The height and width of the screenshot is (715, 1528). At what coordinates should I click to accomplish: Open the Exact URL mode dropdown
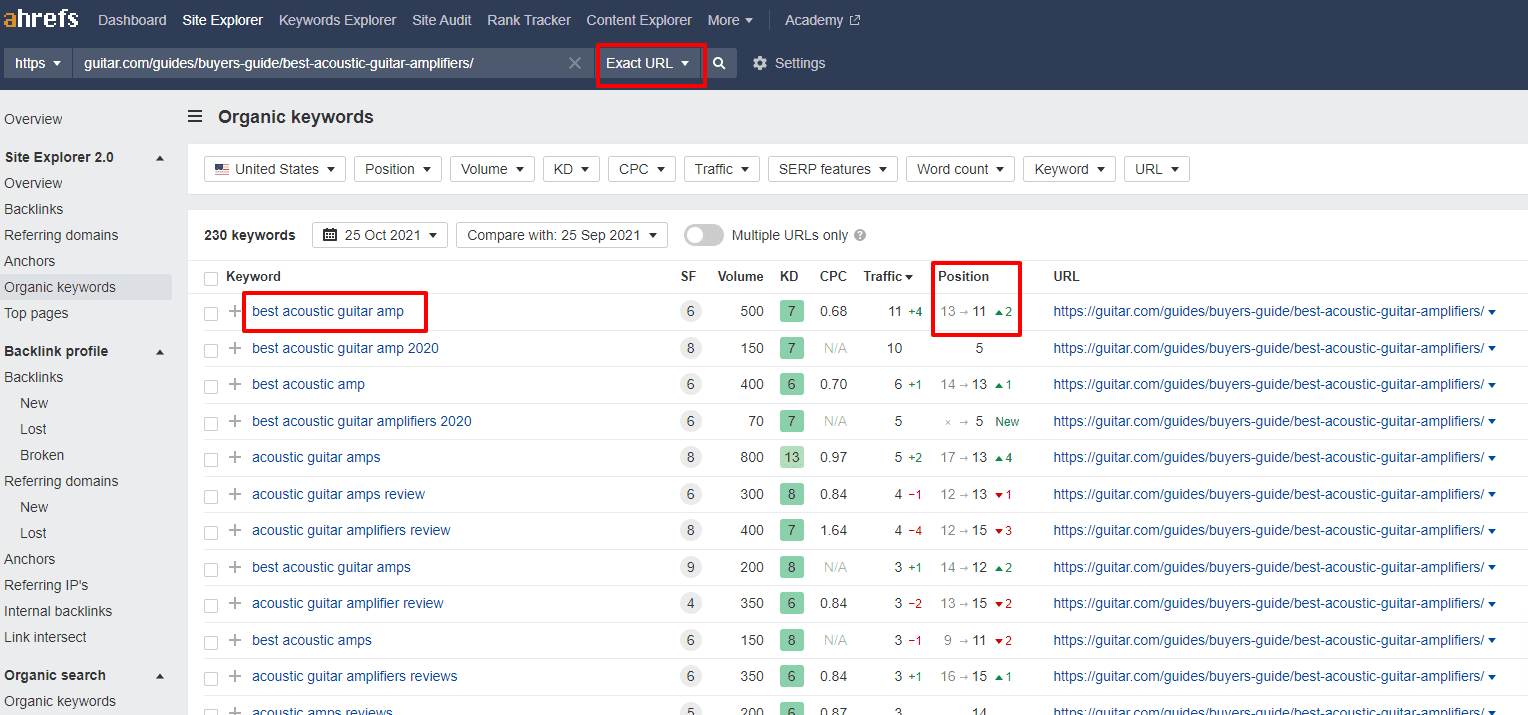click(x=648, y=63)
